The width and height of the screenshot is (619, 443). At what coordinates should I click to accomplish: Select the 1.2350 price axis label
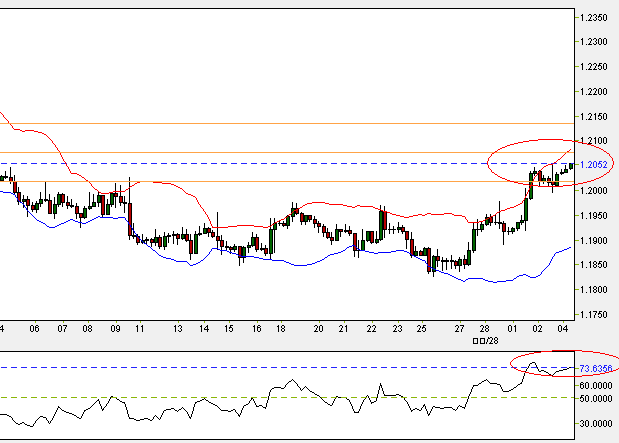tap(594, 18)
